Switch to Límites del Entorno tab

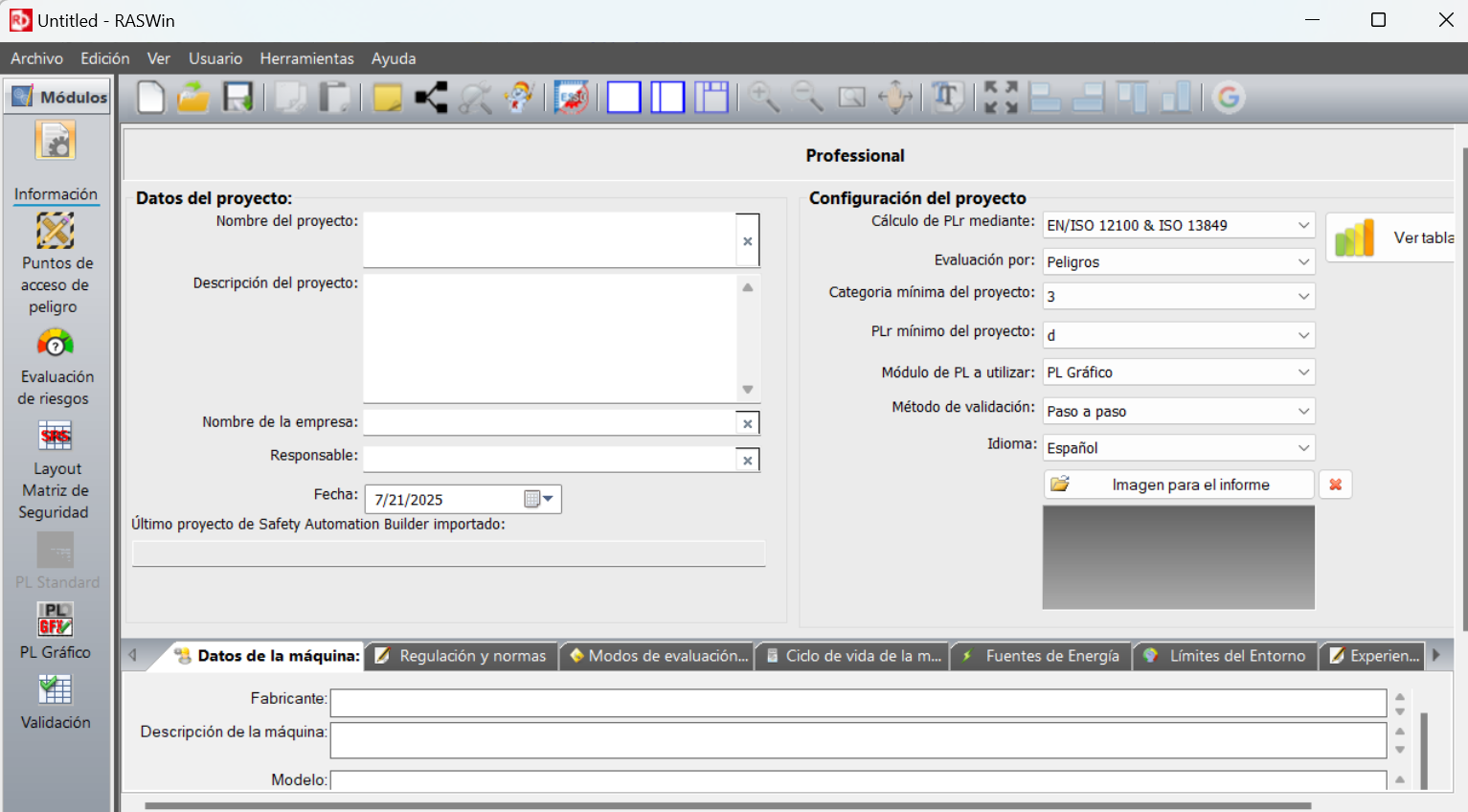pos(1226,656)
